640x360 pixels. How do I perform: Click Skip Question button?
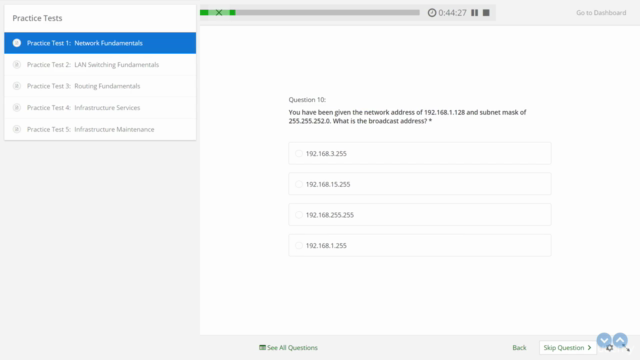coord(567,347)
